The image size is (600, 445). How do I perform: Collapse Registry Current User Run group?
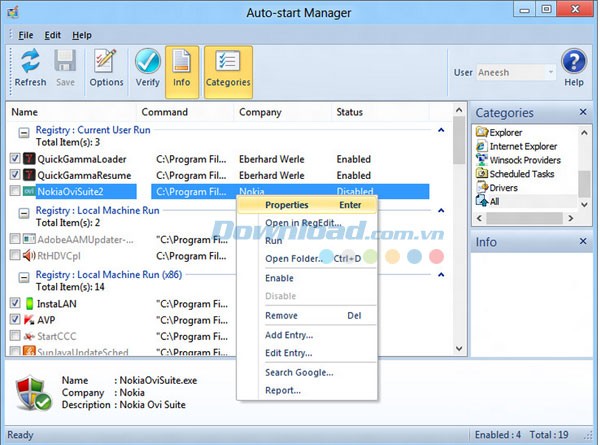pyautogui.click(x=21, y=130)
